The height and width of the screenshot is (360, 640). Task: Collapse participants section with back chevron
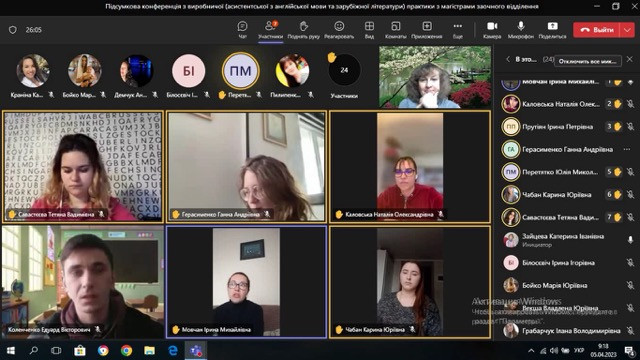click(508, 60)
